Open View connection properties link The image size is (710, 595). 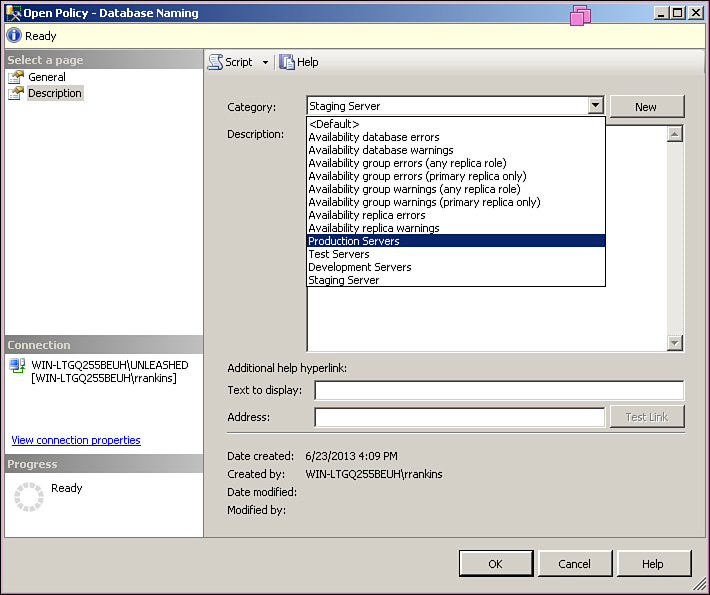click(76, 440)
